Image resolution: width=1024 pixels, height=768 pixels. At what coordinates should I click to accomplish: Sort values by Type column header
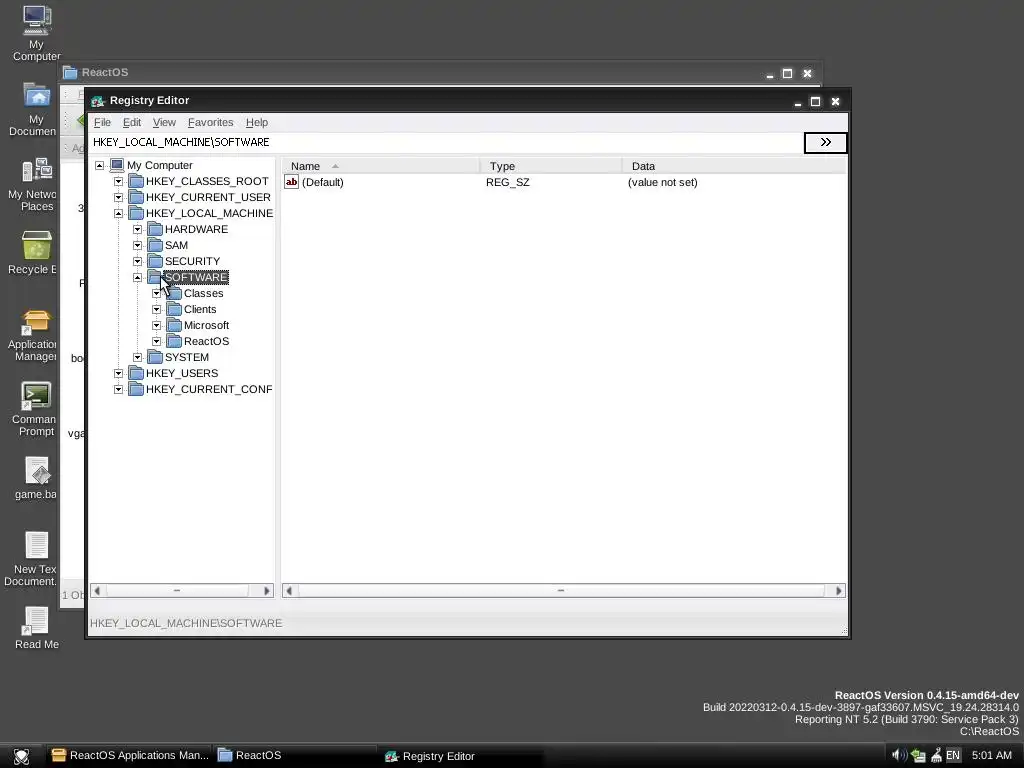pyautogui.click(x=551, y=166)
